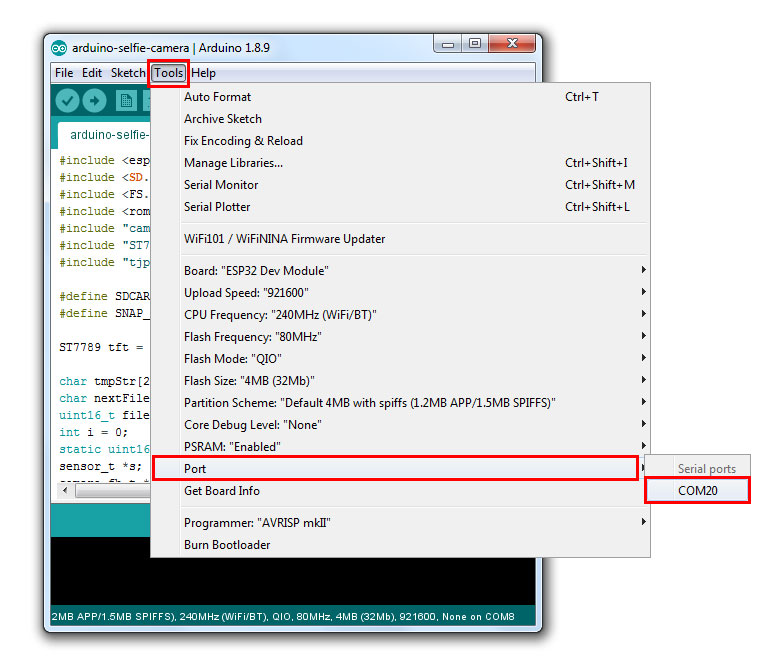Click the Arduino logo in title bar
The height and width of the screenshot is (672, 780).
click(59, 48)
